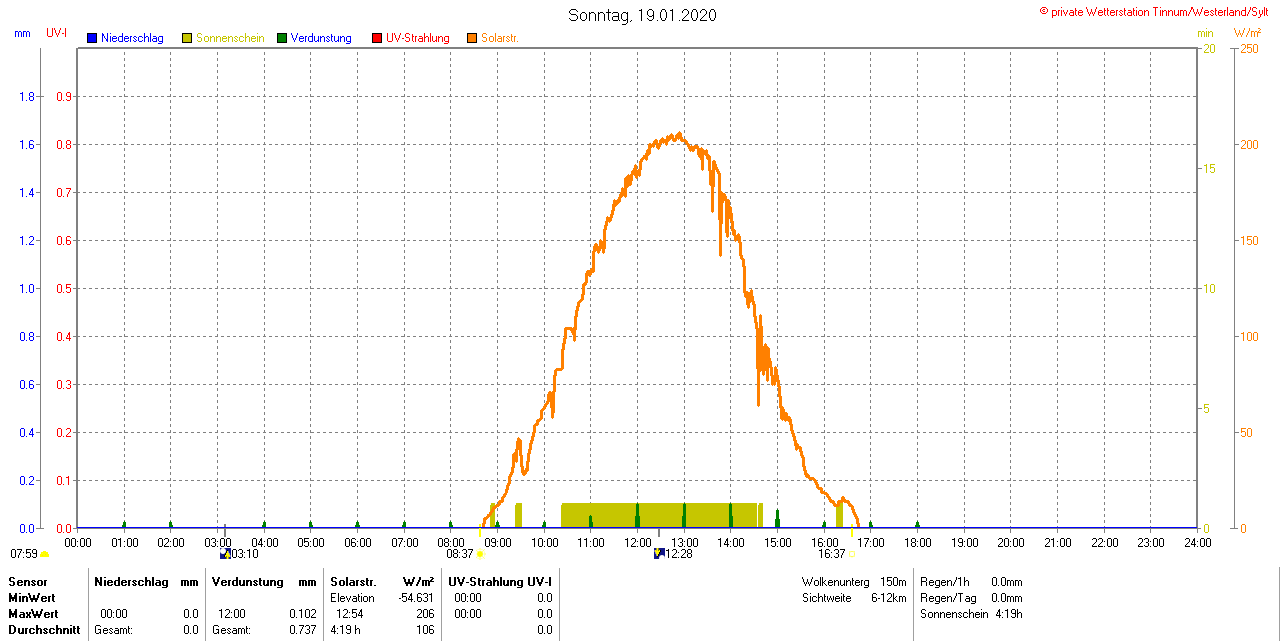
Task: Click the Solarstr. average value 106
Action: (x=425, y=630)
